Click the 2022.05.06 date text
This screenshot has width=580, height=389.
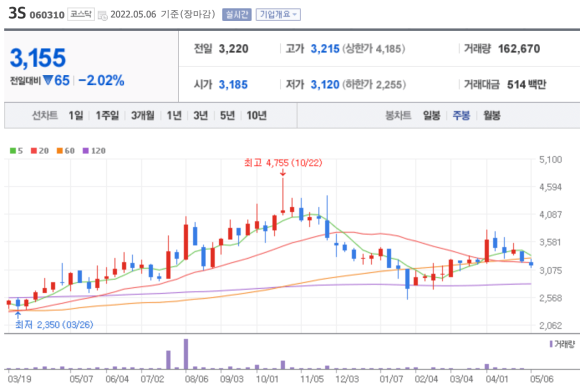point(133,14)
